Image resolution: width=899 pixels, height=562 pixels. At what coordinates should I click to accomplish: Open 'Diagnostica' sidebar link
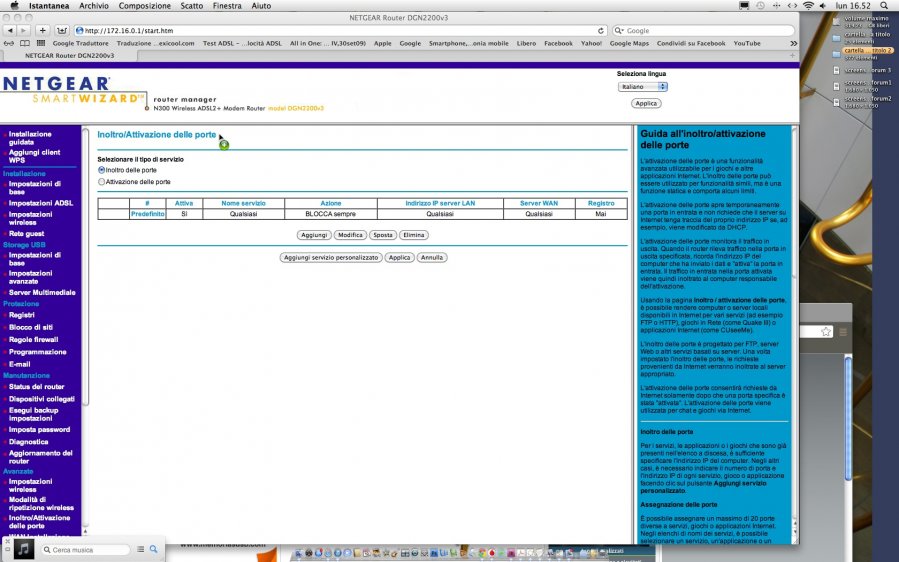pos(28,442)
